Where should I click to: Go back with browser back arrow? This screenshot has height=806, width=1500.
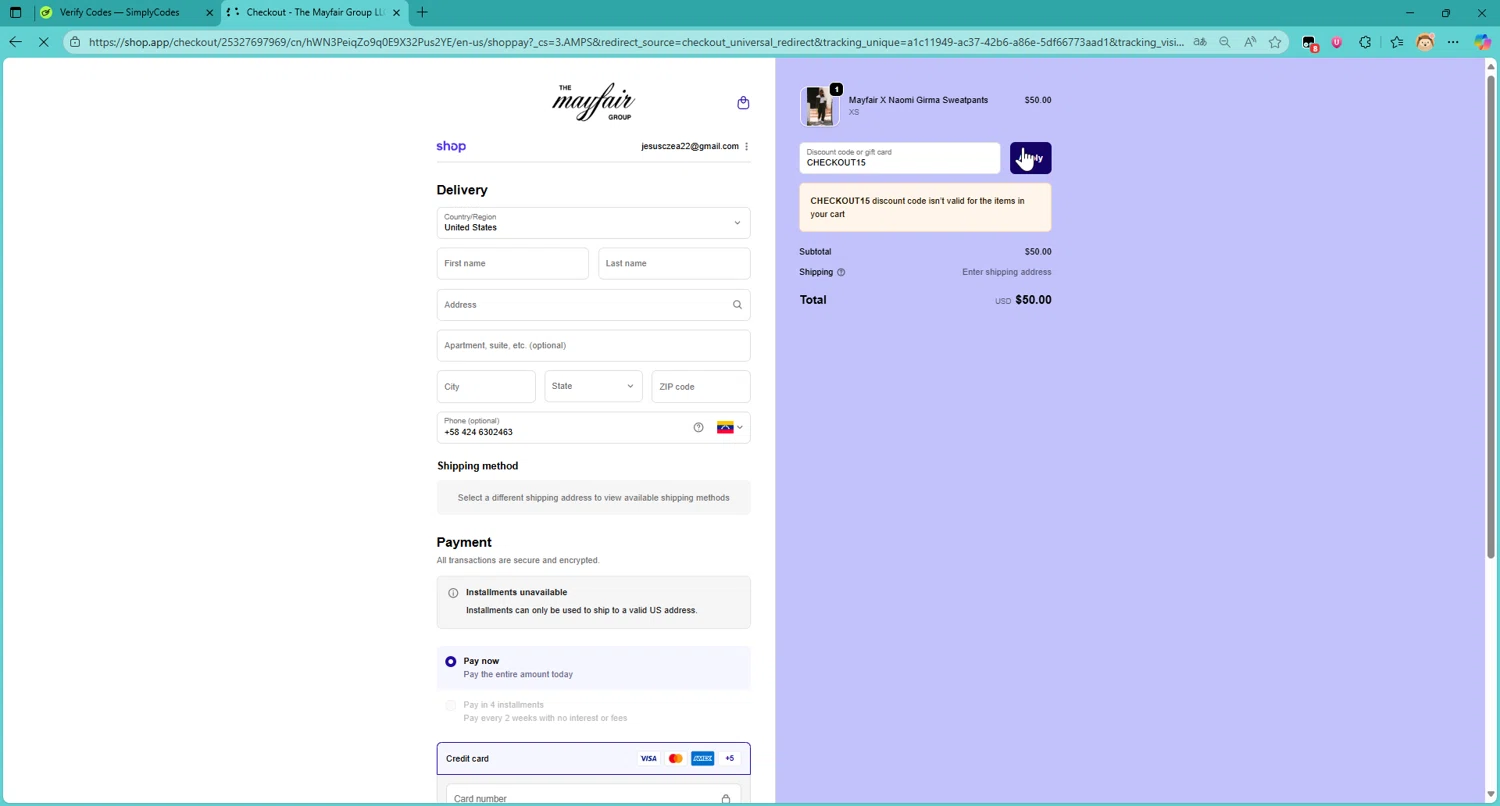(x=15, y=42)
